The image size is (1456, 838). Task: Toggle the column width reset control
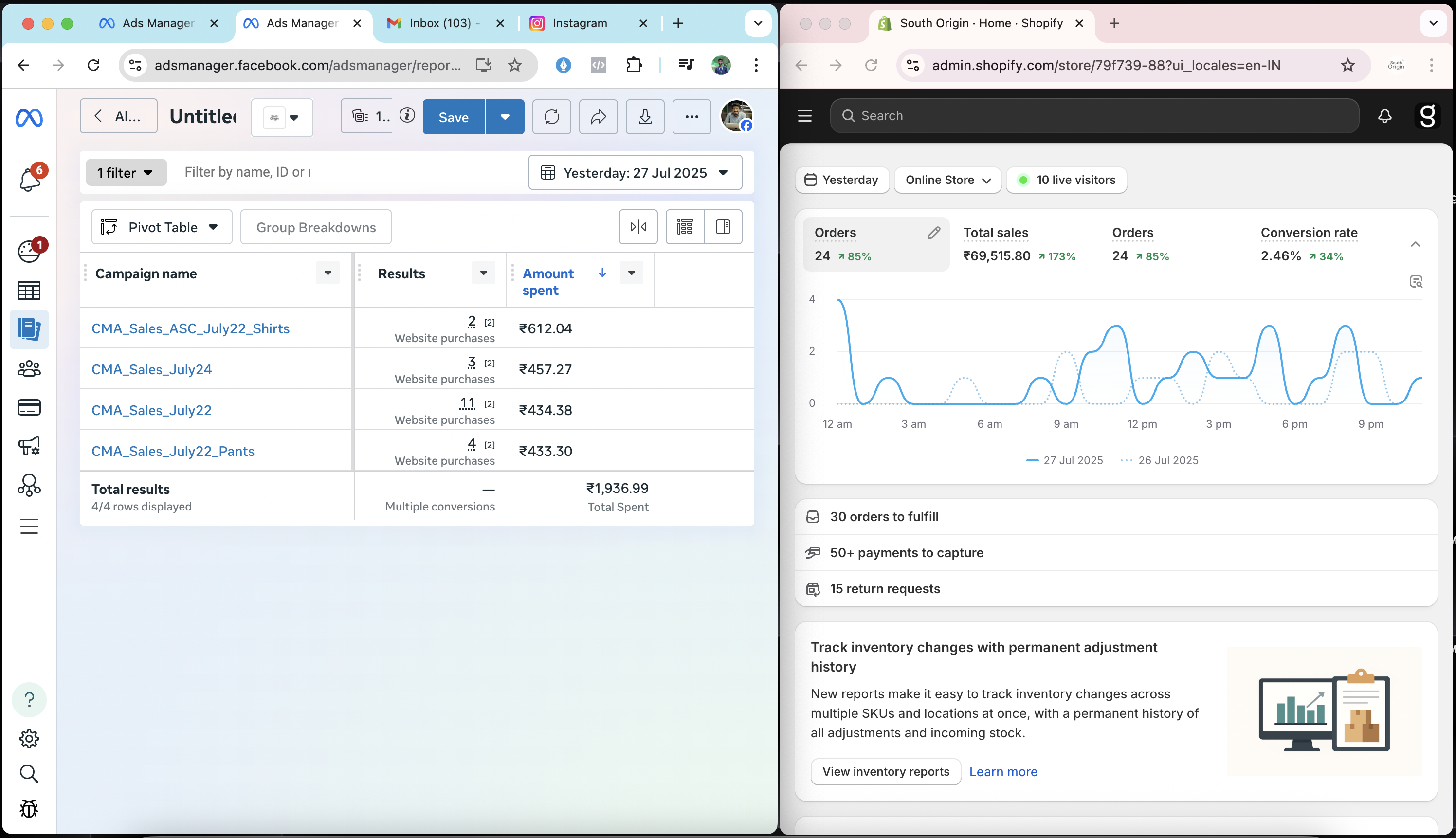click(x=638, y=227)
